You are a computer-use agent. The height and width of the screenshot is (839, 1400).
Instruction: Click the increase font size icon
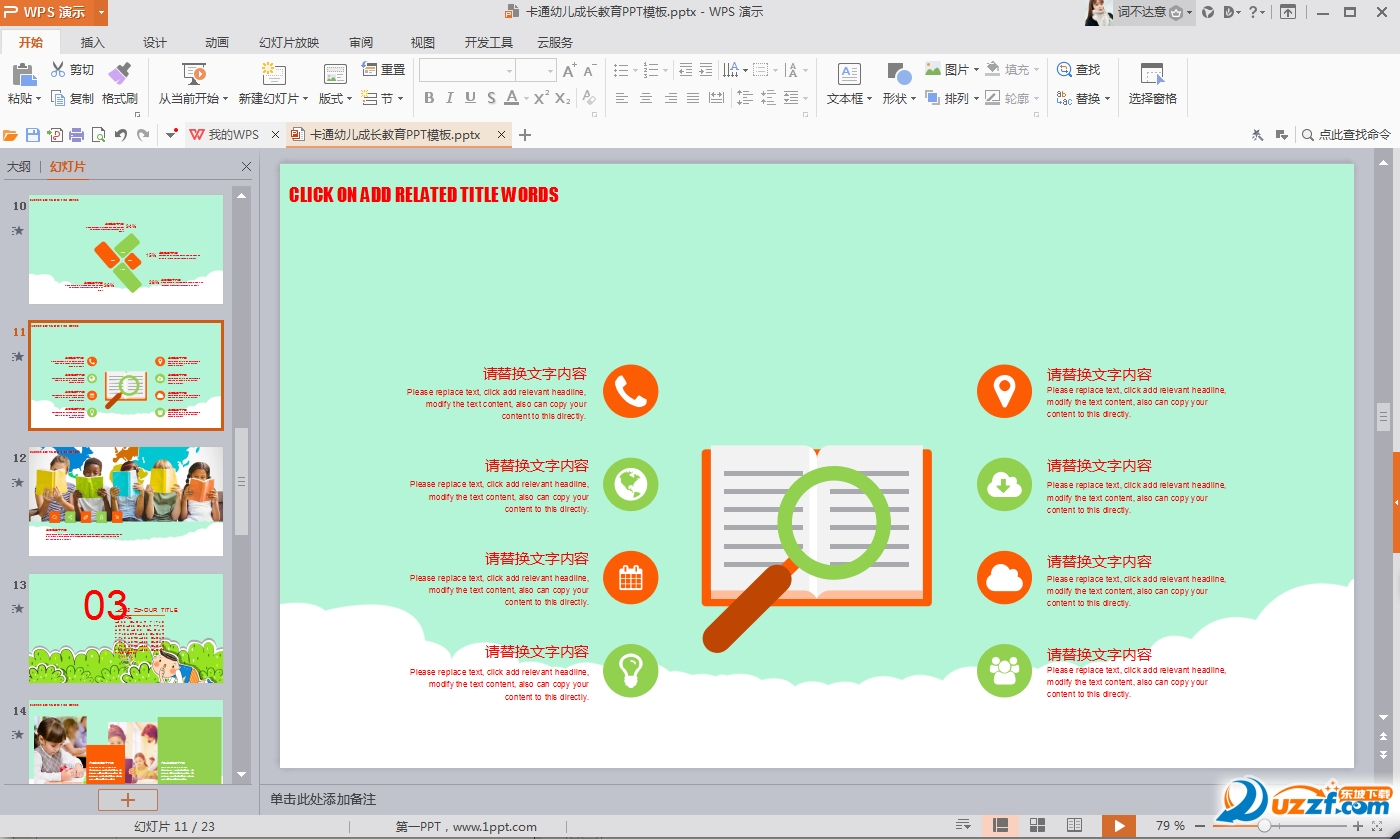point(569,70)
